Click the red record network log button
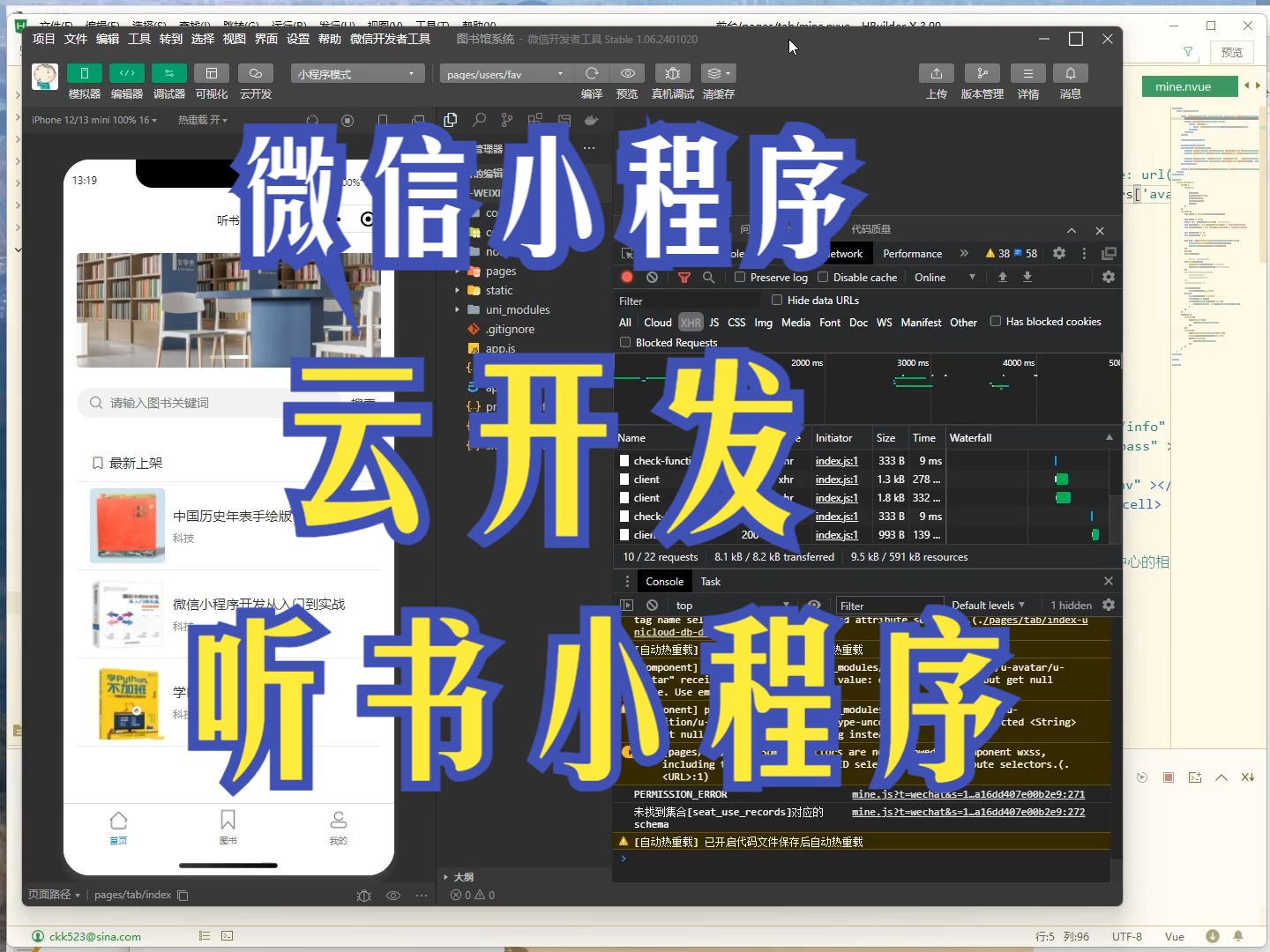This screenshot has width=1270, height=952. tap(627, 277)
